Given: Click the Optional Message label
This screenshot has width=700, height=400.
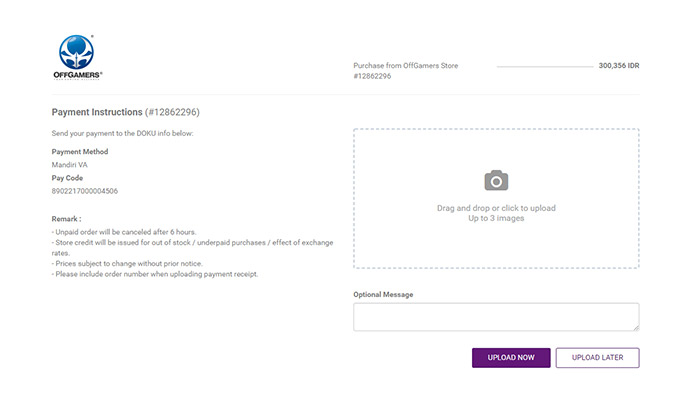Looking at the screenshot, I should 383,295.
